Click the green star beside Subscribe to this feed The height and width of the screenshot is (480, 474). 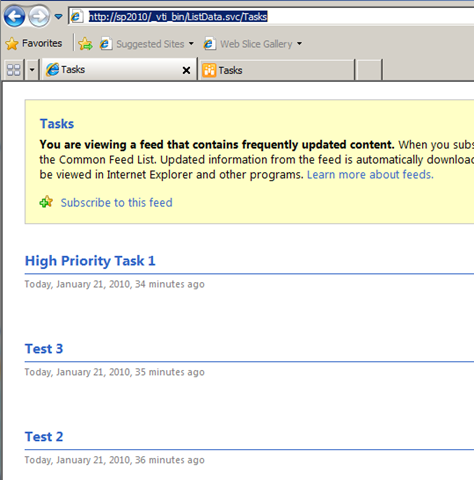[46, 202]
